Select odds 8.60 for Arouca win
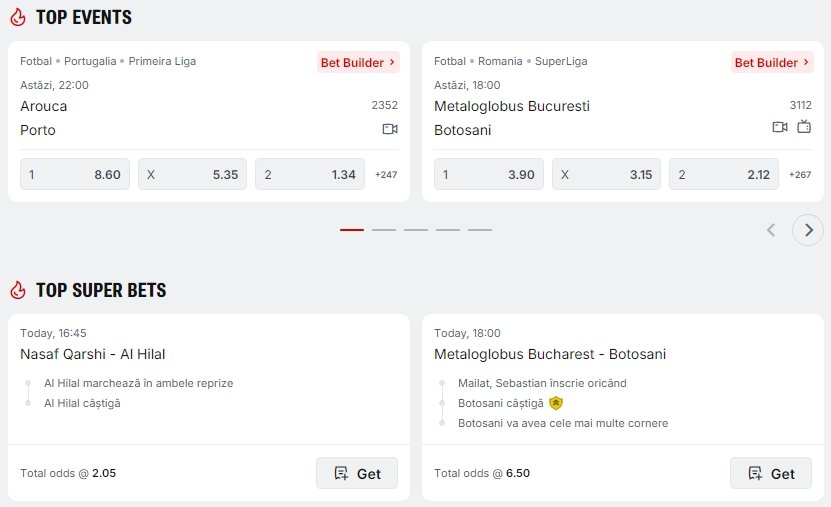Image resolution: width=831 pixels, height=507 pixels. coord(75,174)
